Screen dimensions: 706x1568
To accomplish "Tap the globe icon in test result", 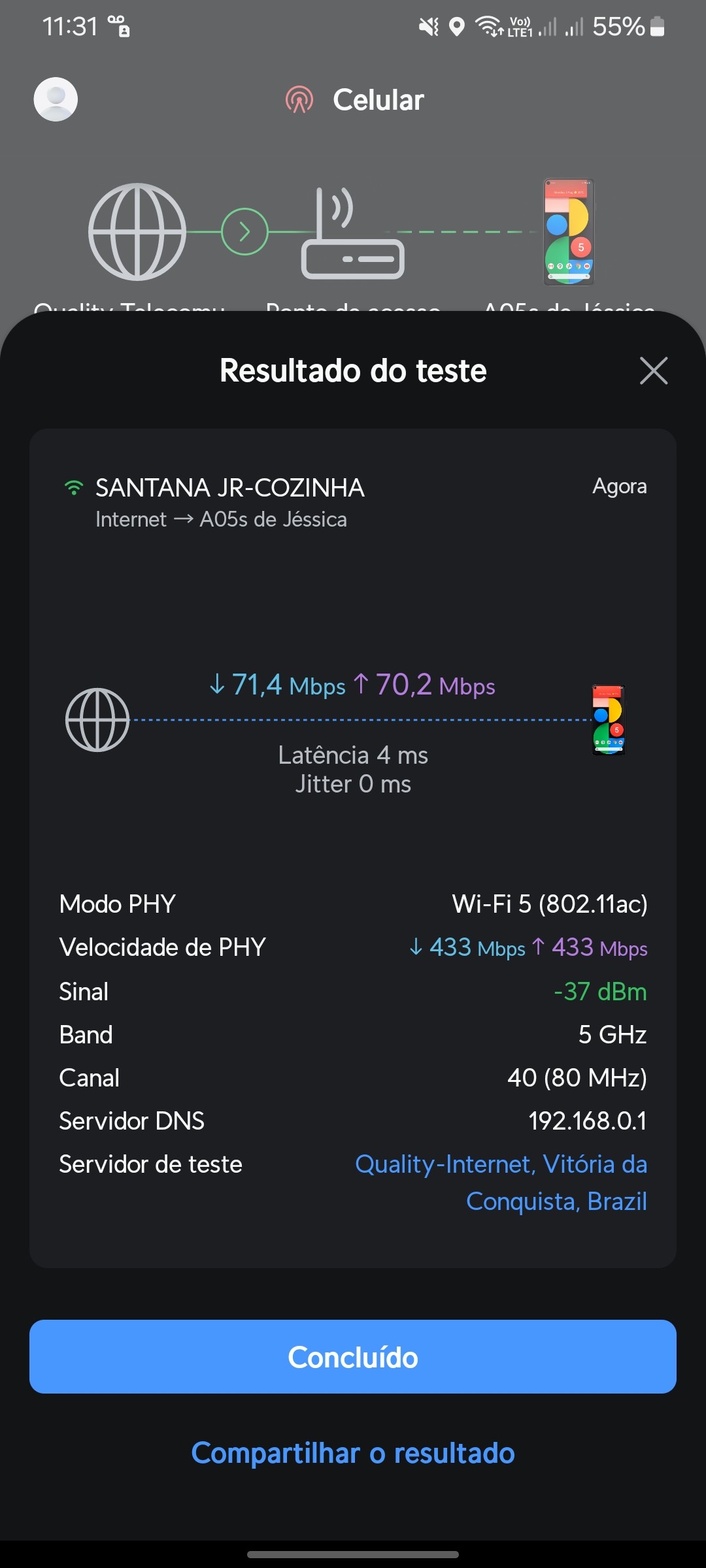I will pyautogui.click(x=97, y=720).
